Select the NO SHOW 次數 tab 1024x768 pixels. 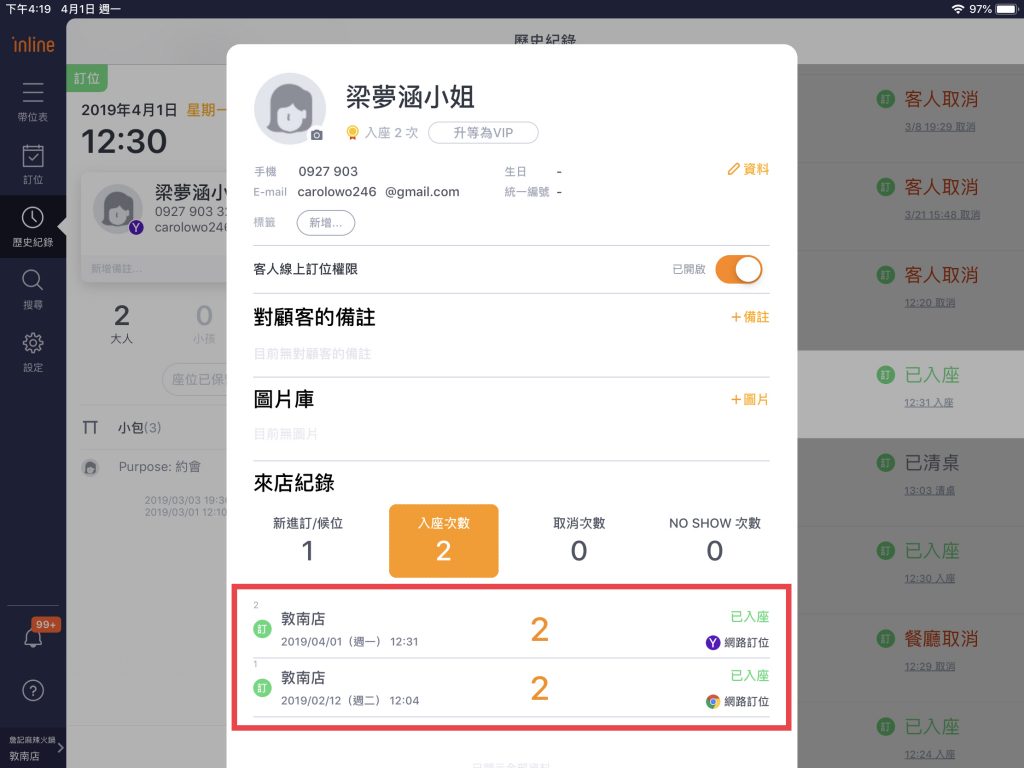point(714,540)
